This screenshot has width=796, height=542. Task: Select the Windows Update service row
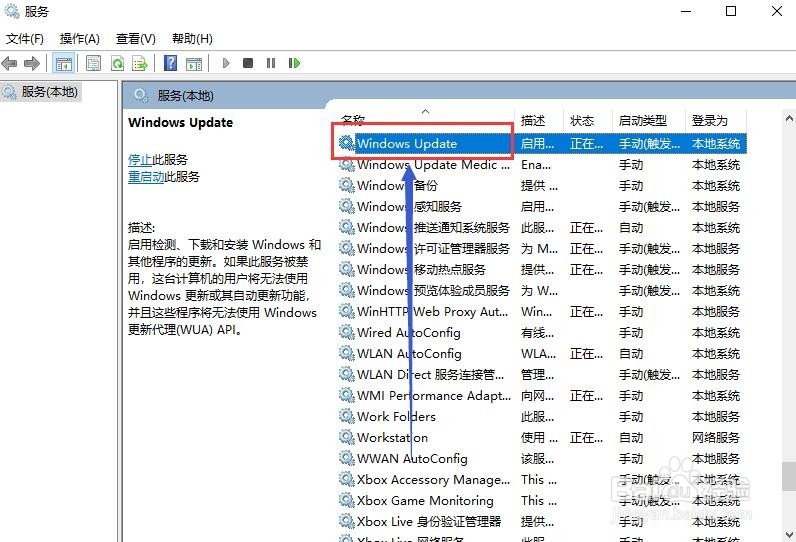(x=541, y=144)
